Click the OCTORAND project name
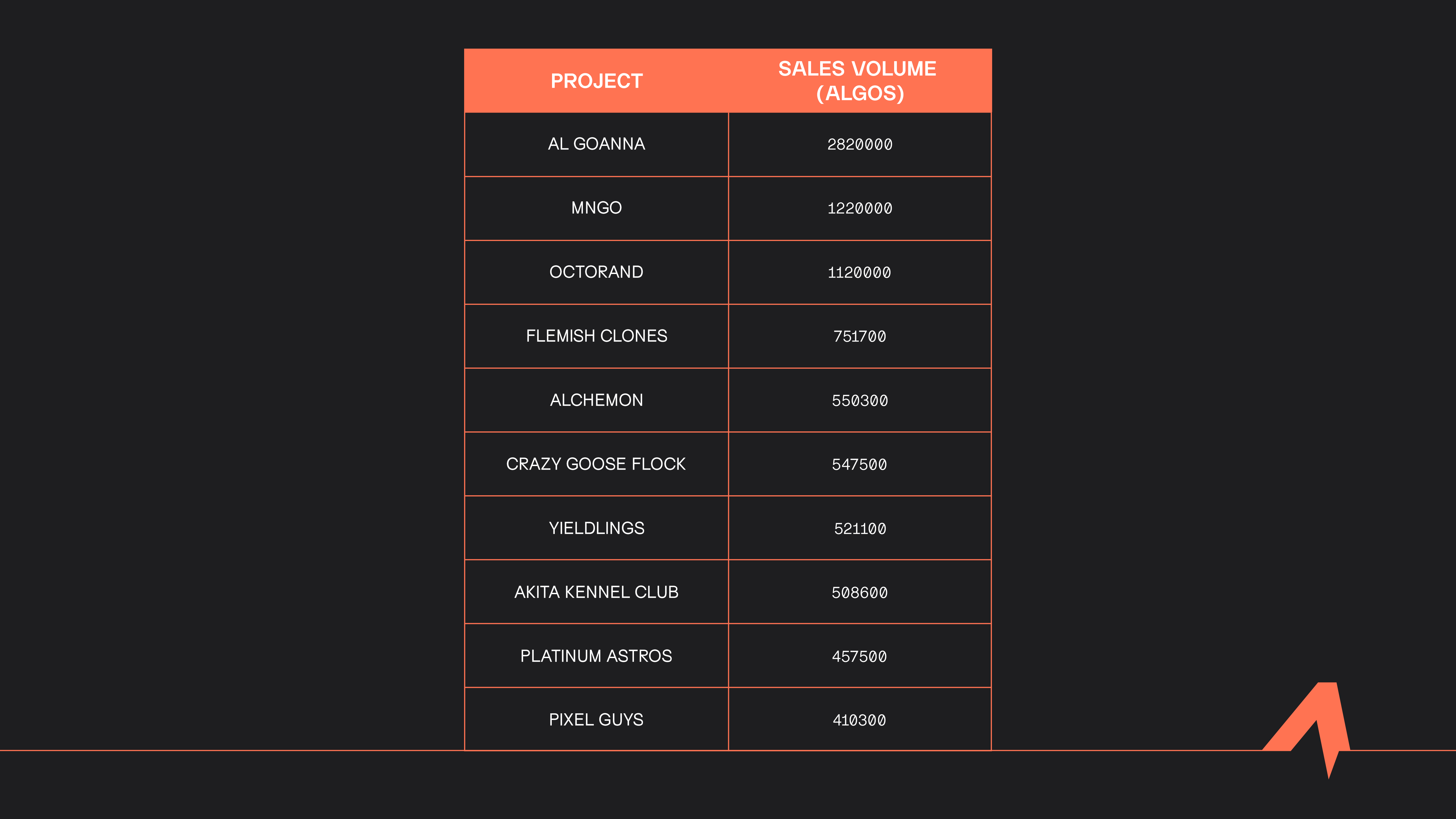Image resolution: width=1456 pixels, height=819 pixels. 596,272
